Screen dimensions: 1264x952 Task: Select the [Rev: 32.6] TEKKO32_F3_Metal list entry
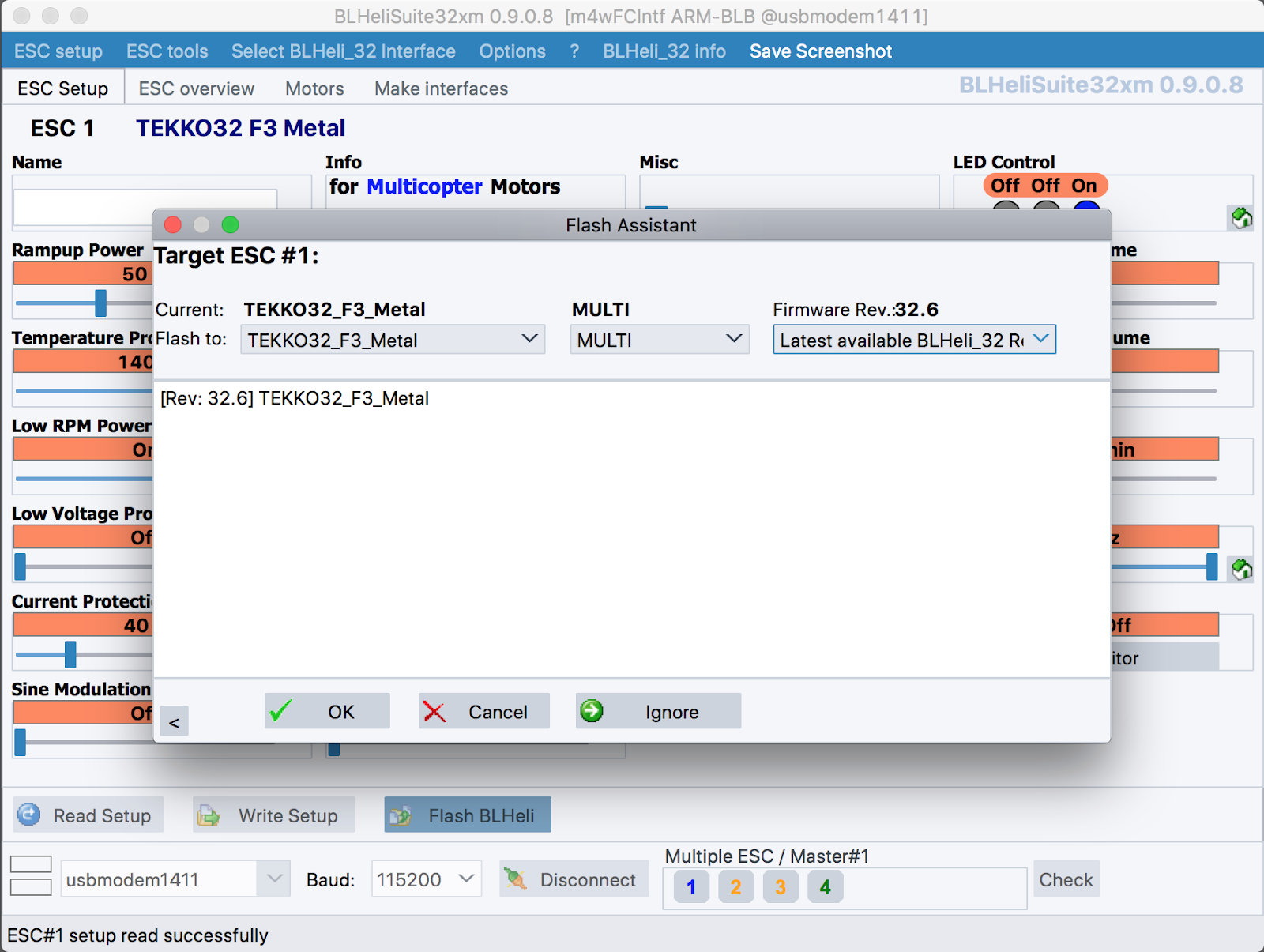coord(295,398)
